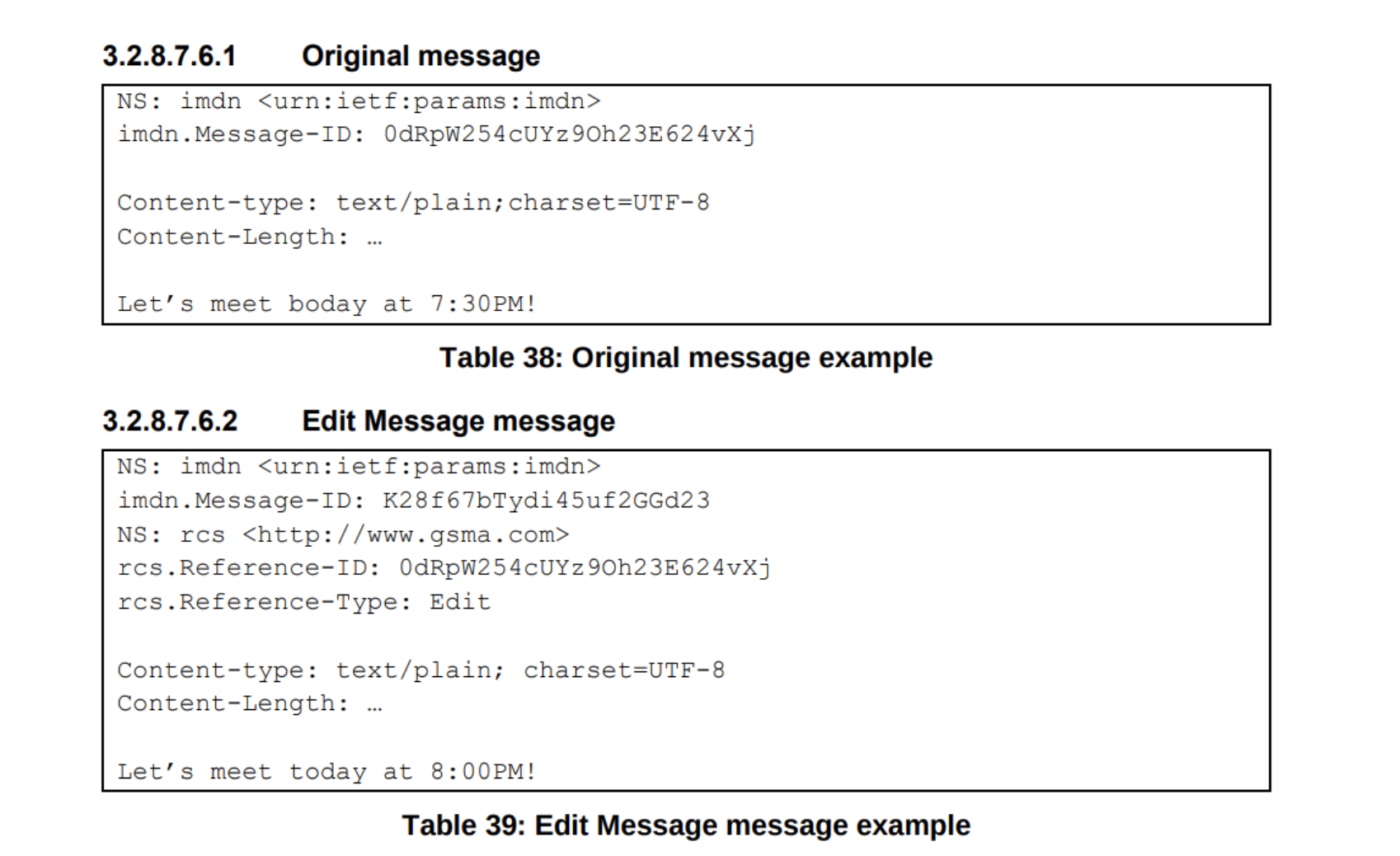Click the text "Let's meet boday at 7:30PM!"
The width and height of the screenshot is (1400, 856).
point(327,304)
